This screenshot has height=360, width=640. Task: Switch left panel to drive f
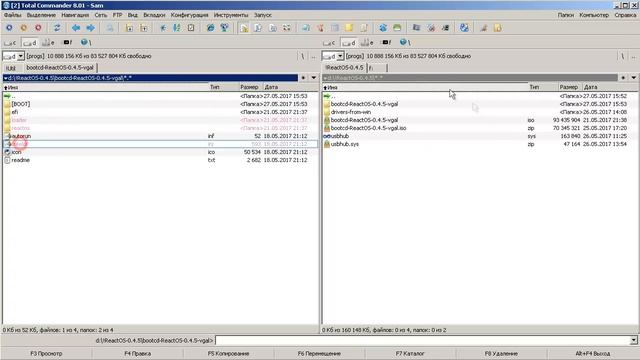click(67, 42)
